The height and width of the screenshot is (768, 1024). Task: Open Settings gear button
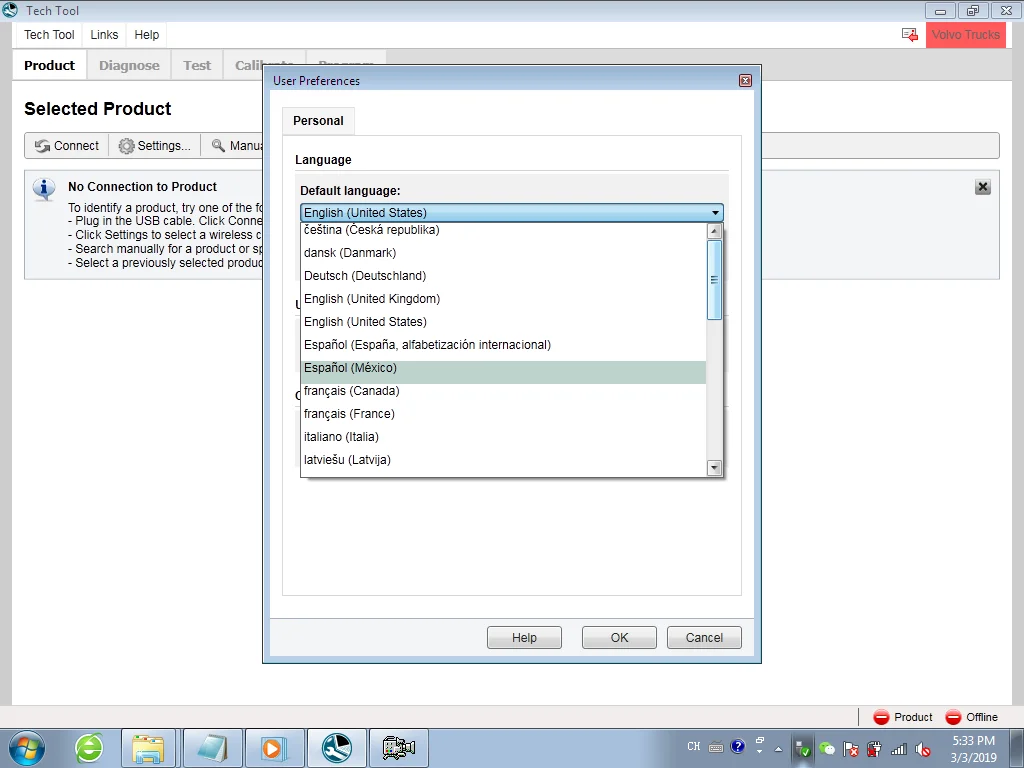coord(155,146)
